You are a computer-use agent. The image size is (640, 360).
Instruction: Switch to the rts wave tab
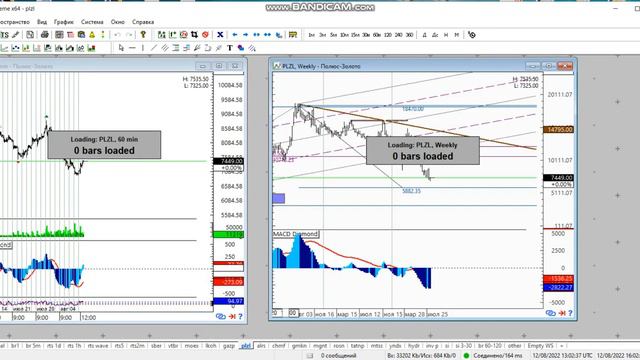click(98, 346)
